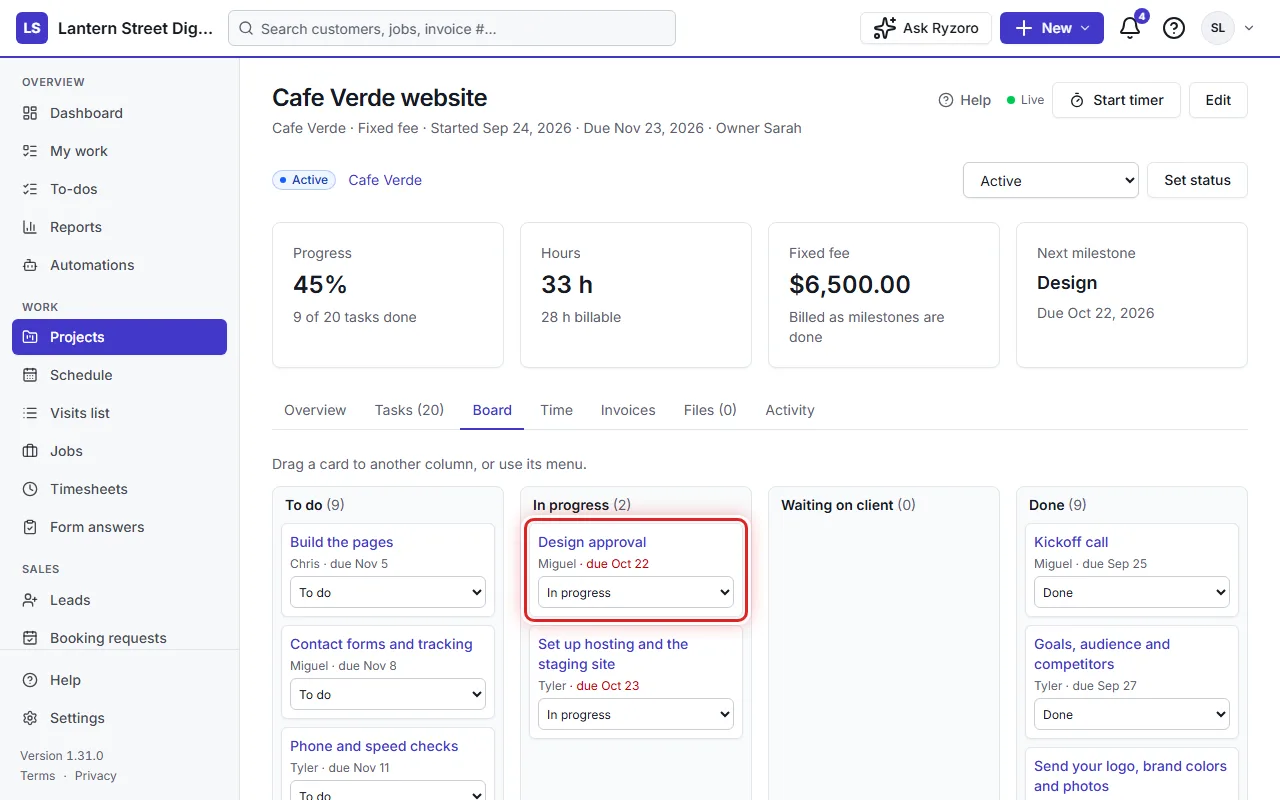Open Leads in sidebar
The image size is (1280, 800).
click(120, 600)
